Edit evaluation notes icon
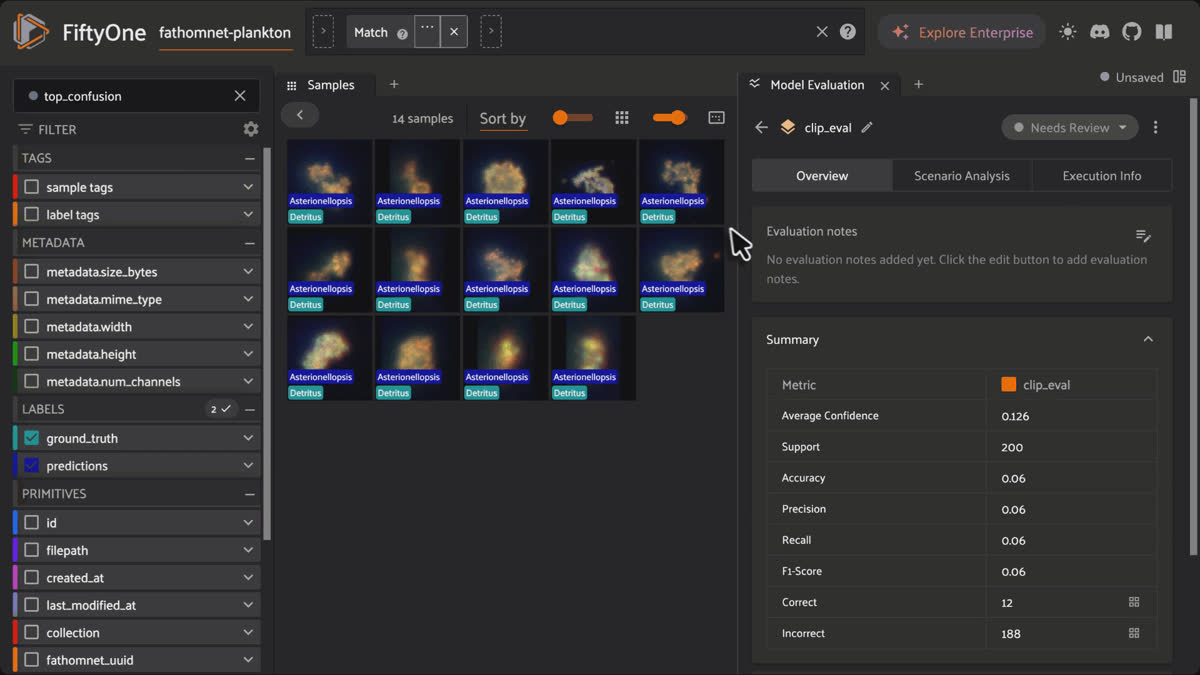Viewport: 1200px width, 675px height. tap(1144, 236)
